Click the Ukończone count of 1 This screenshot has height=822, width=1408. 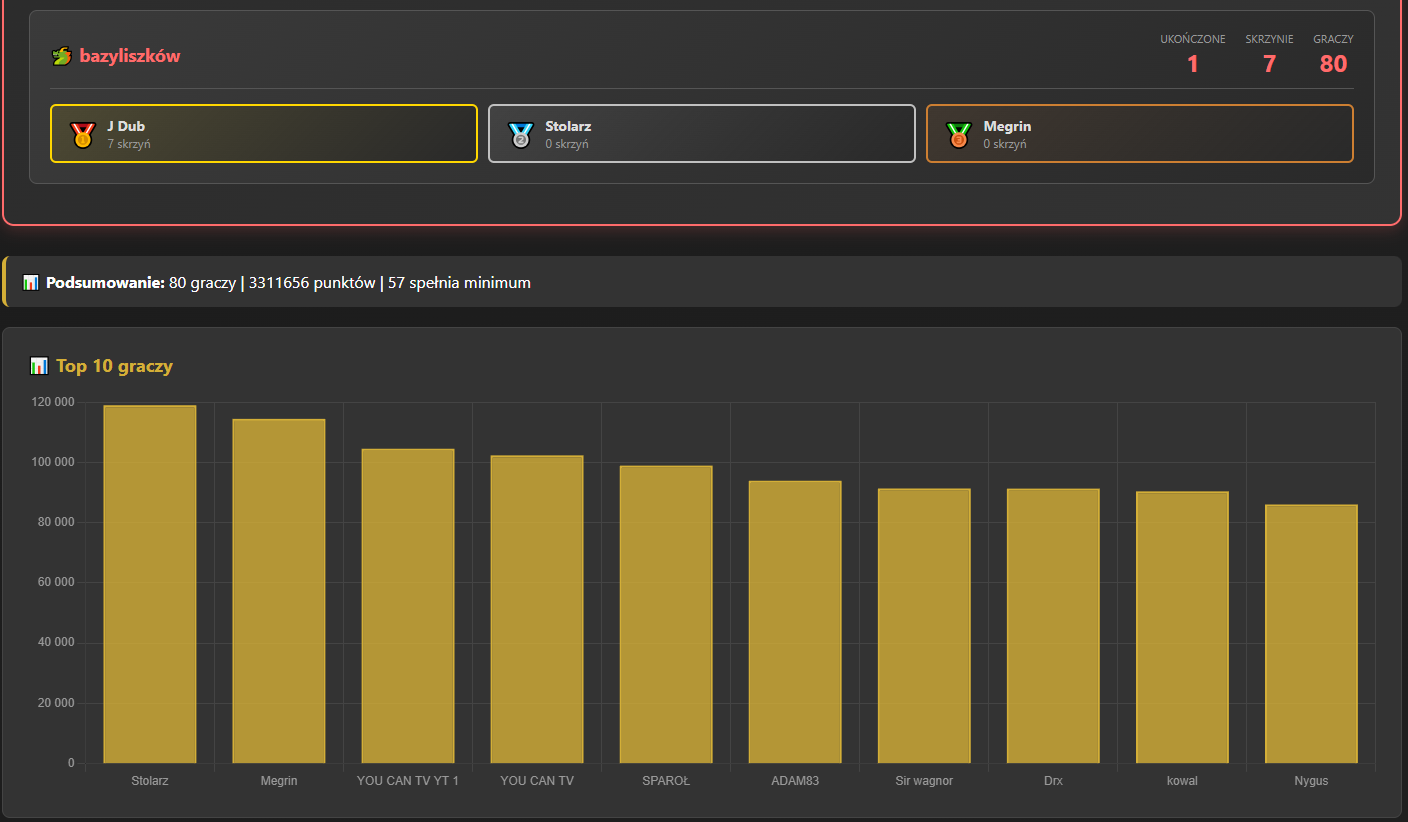point(1192,64)
